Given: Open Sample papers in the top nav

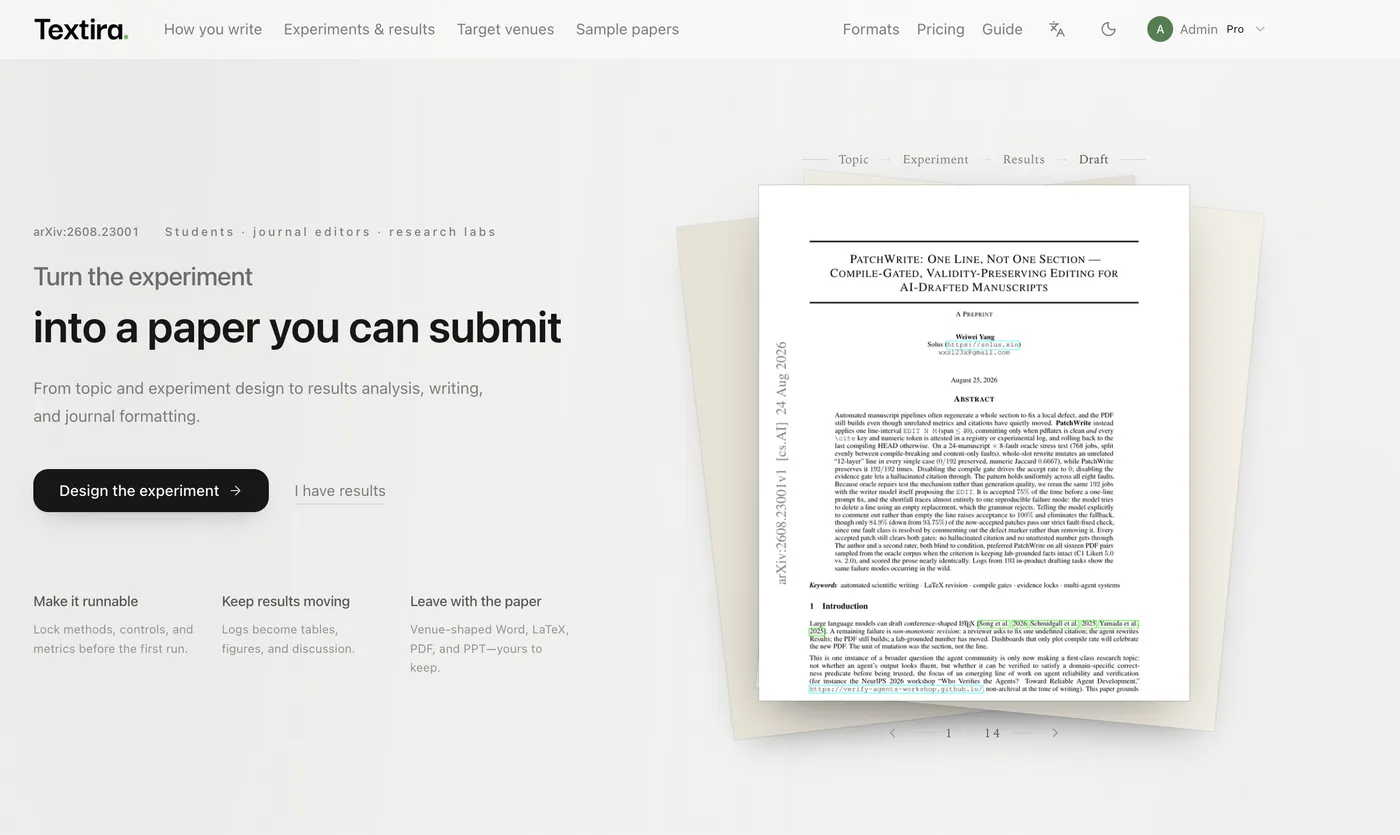Looking at the screenshot, I should pos(627,29).
